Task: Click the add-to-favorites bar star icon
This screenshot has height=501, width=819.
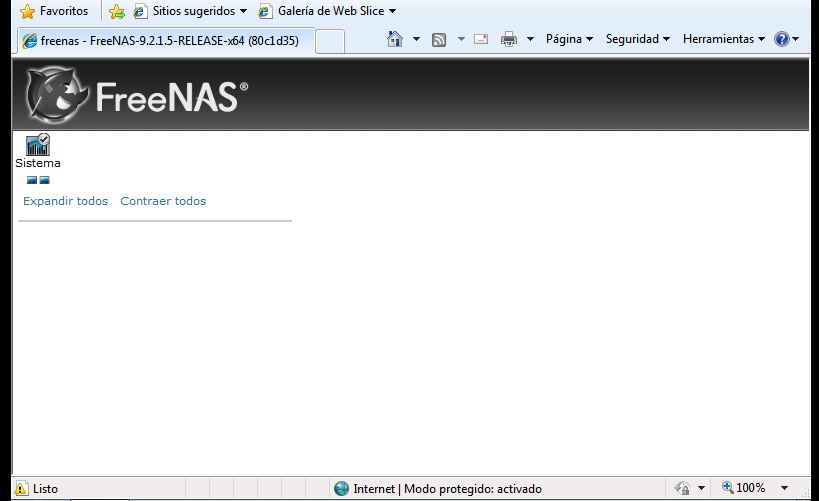Action: [x=117, y=11]
